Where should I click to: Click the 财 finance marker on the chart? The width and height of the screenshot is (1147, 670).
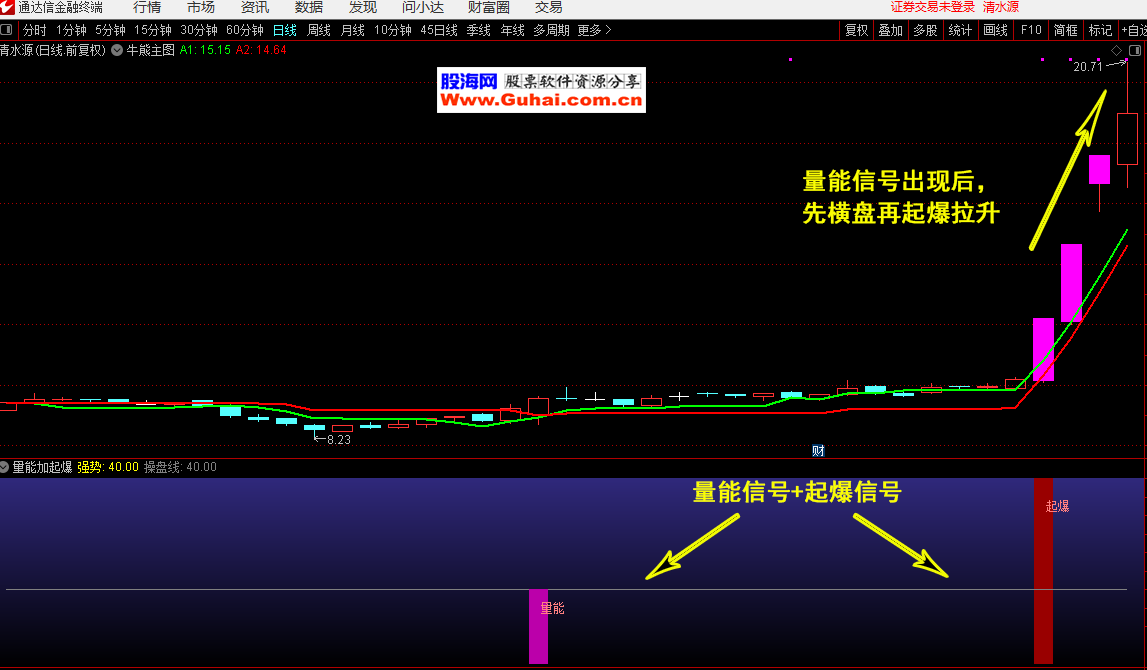817,451
